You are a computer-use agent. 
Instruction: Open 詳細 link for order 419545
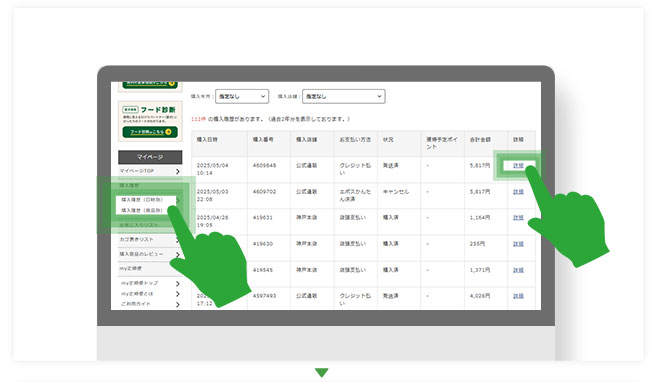[x=518, y=270]
